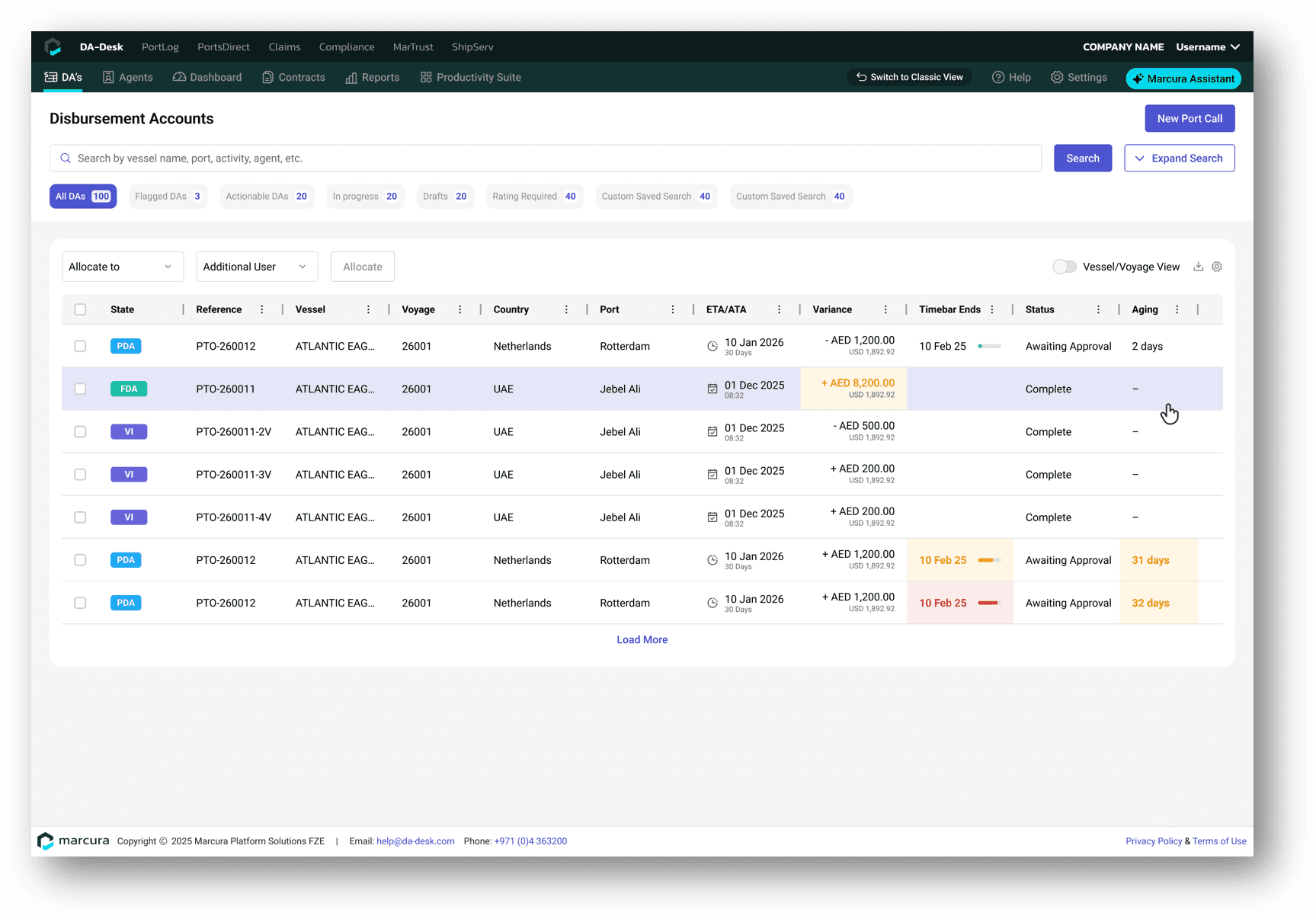The image size is (1316, 919).
Task: Select checkbox for PTO-260011-2V row
Action: point(80,431)
